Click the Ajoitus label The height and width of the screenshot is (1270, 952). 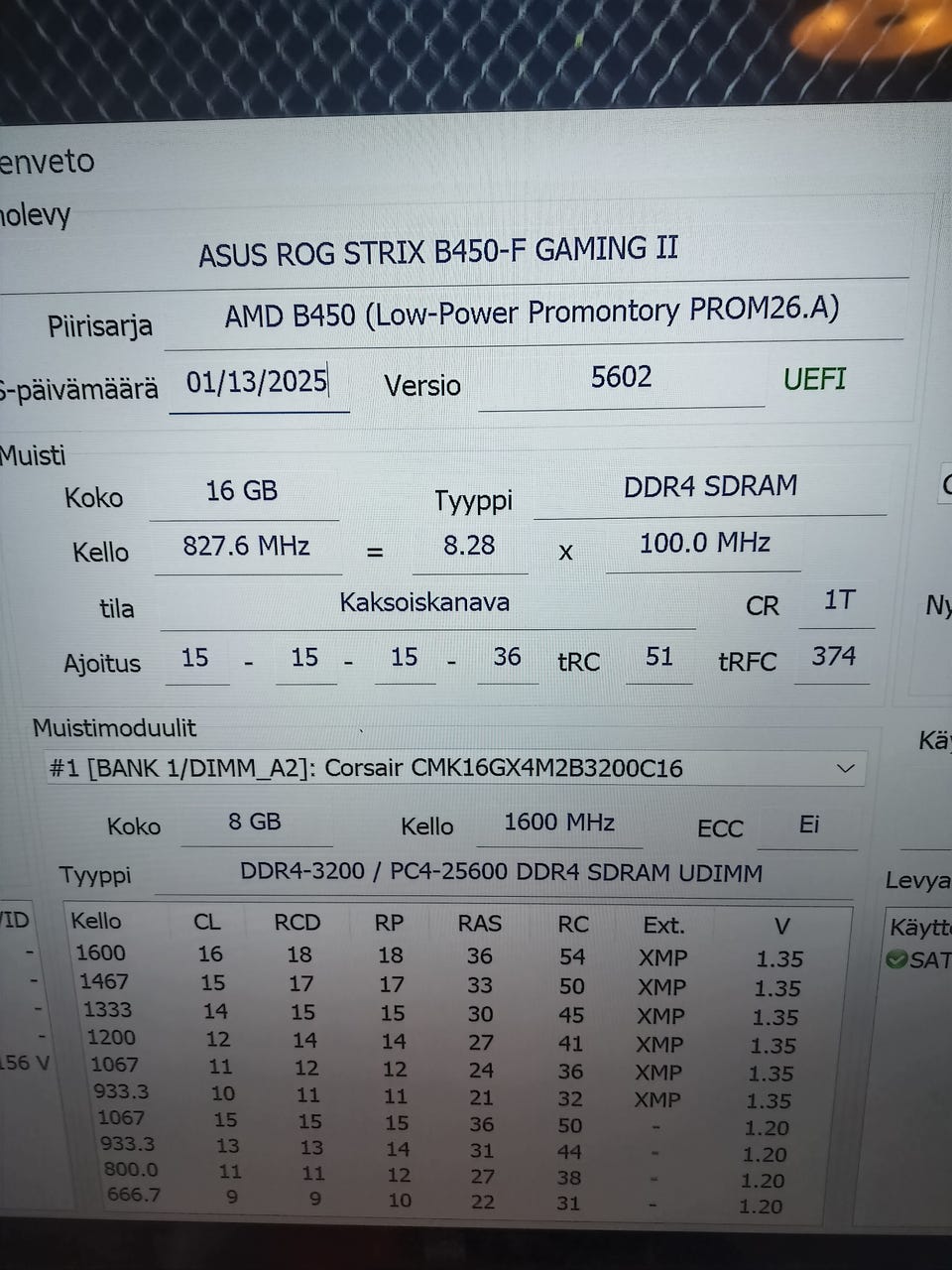[102, 663]
